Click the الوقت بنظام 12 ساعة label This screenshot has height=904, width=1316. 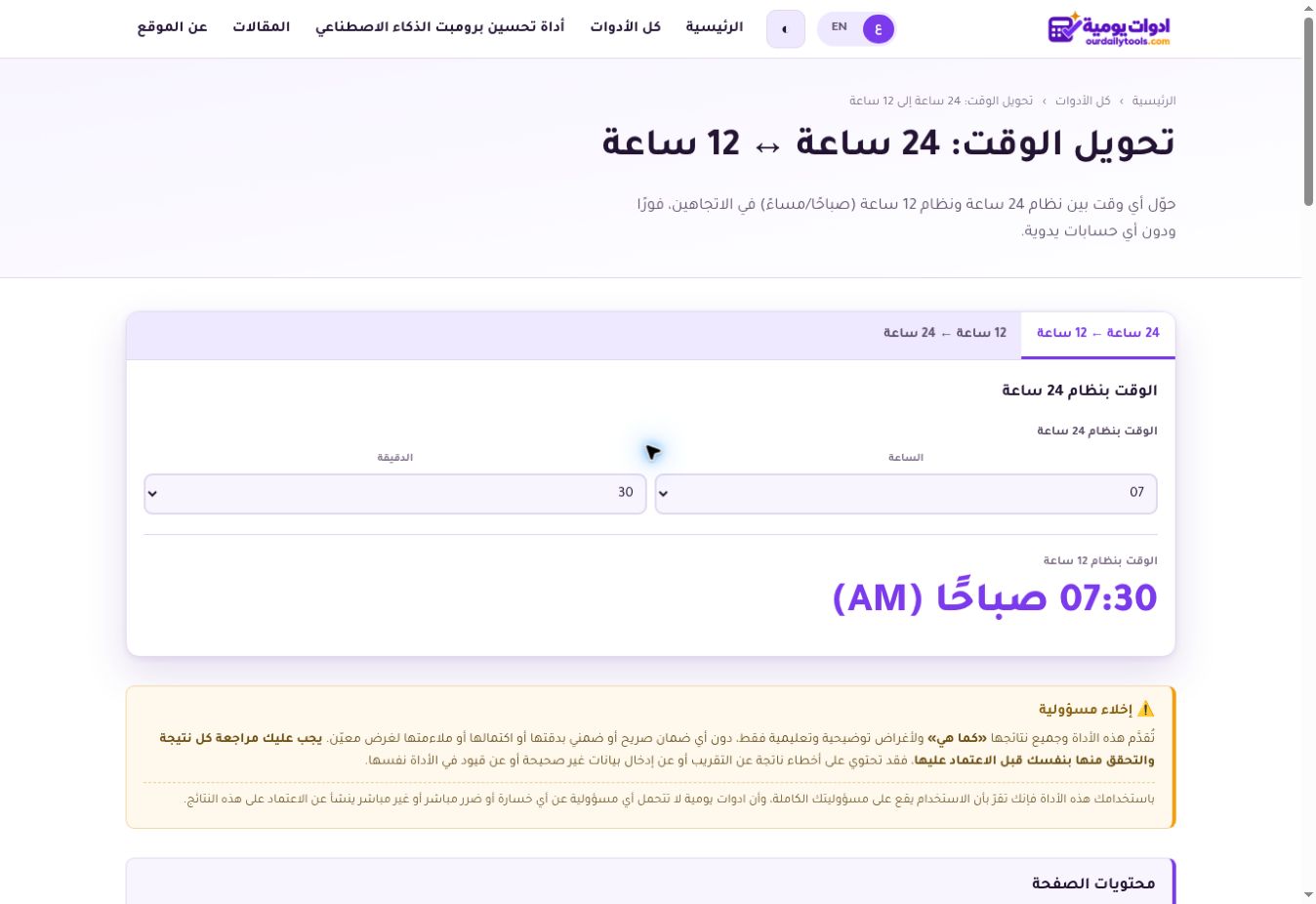(x=1100, y=560)
